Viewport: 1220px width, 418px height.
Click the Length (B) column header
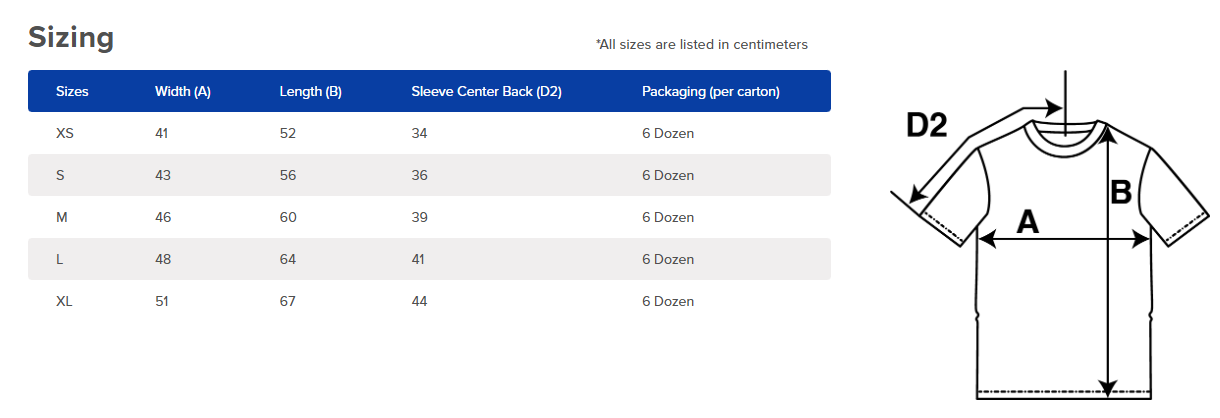coord(310,91)
